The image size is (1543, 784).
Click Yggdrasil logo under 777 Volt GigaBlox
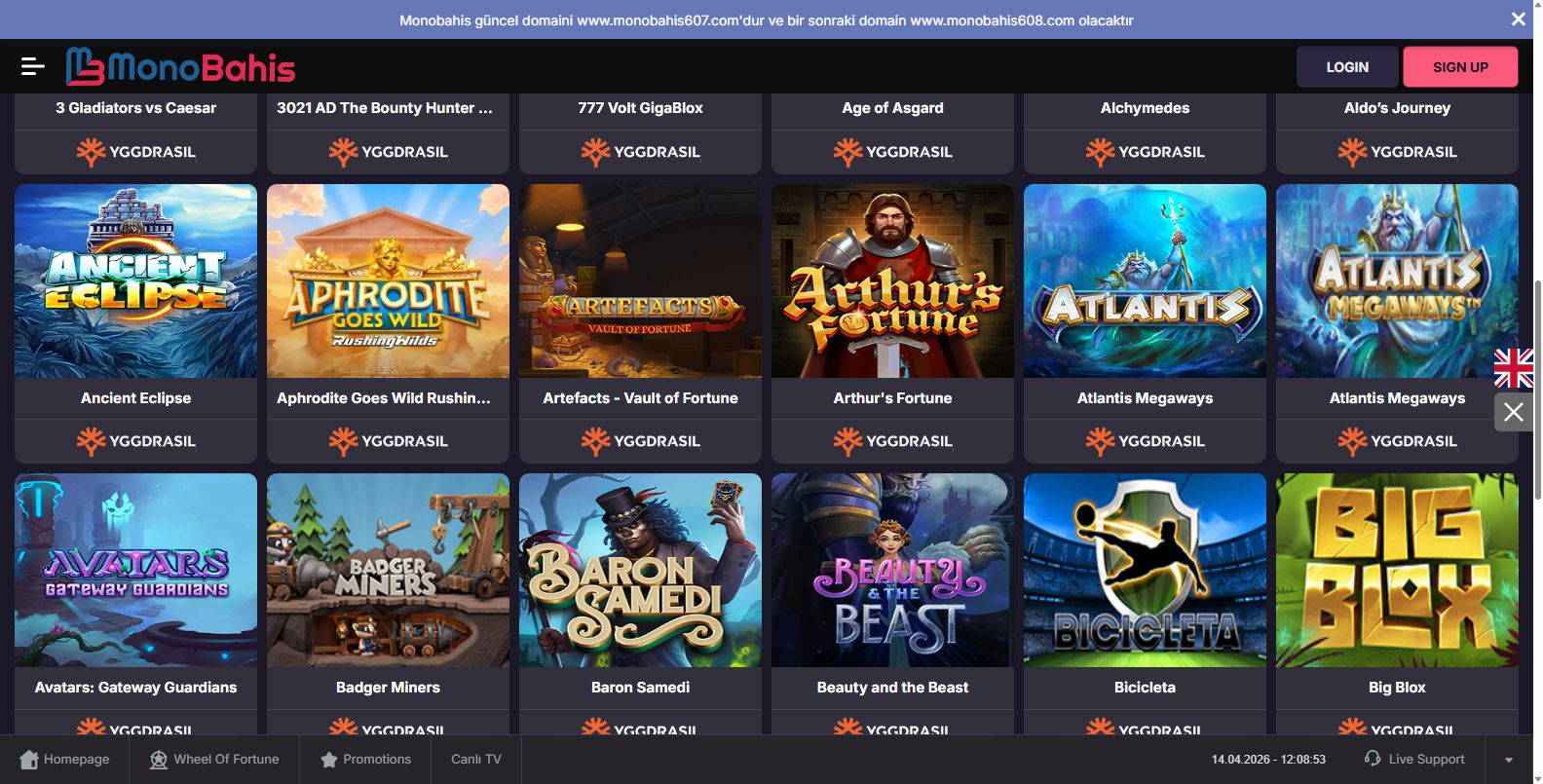click(641, 152)
